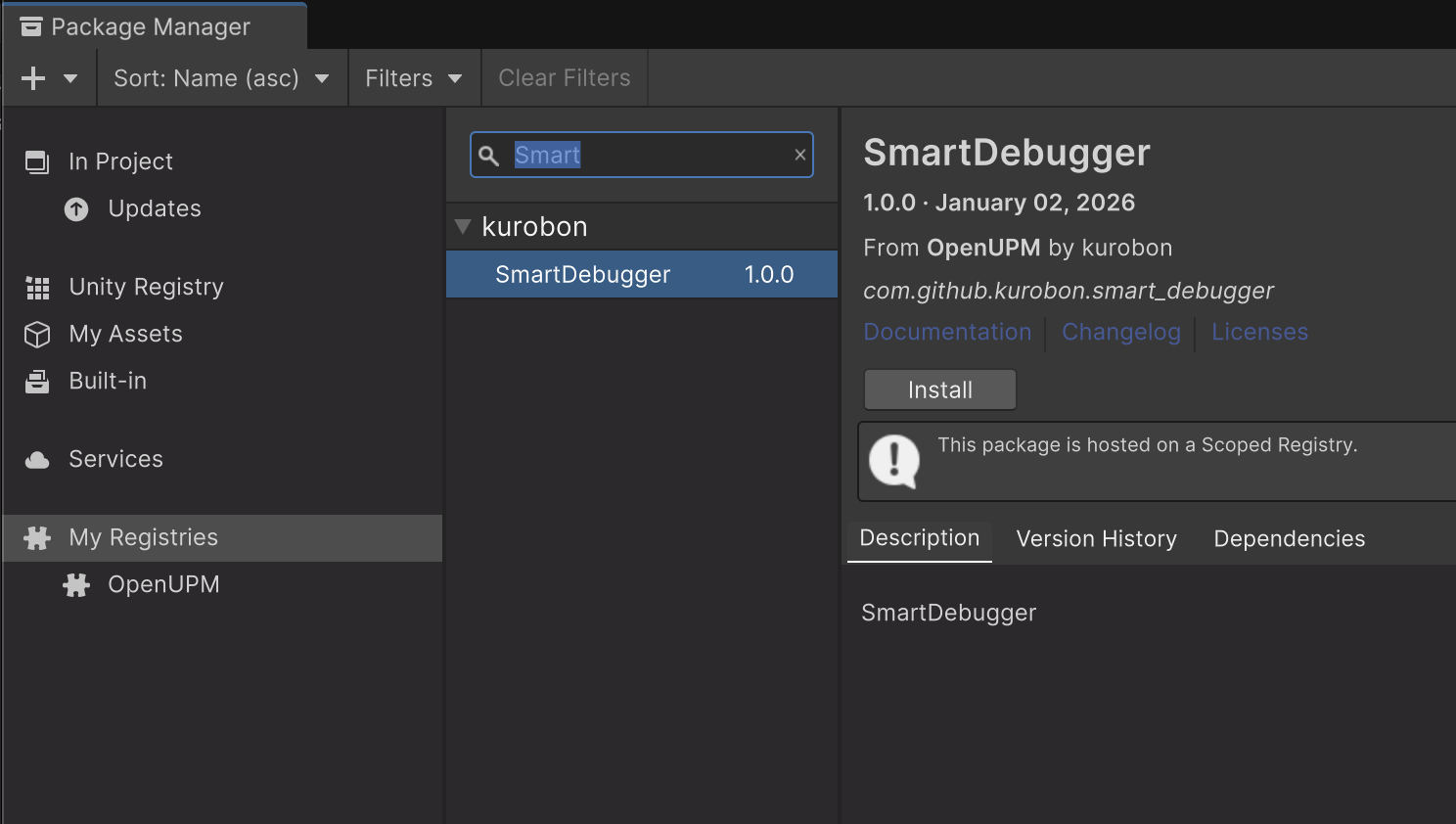Click the Scoped Registry notice text
Image resolution: width=1456 pixels, height=824 pixels.
(1148, 445)
